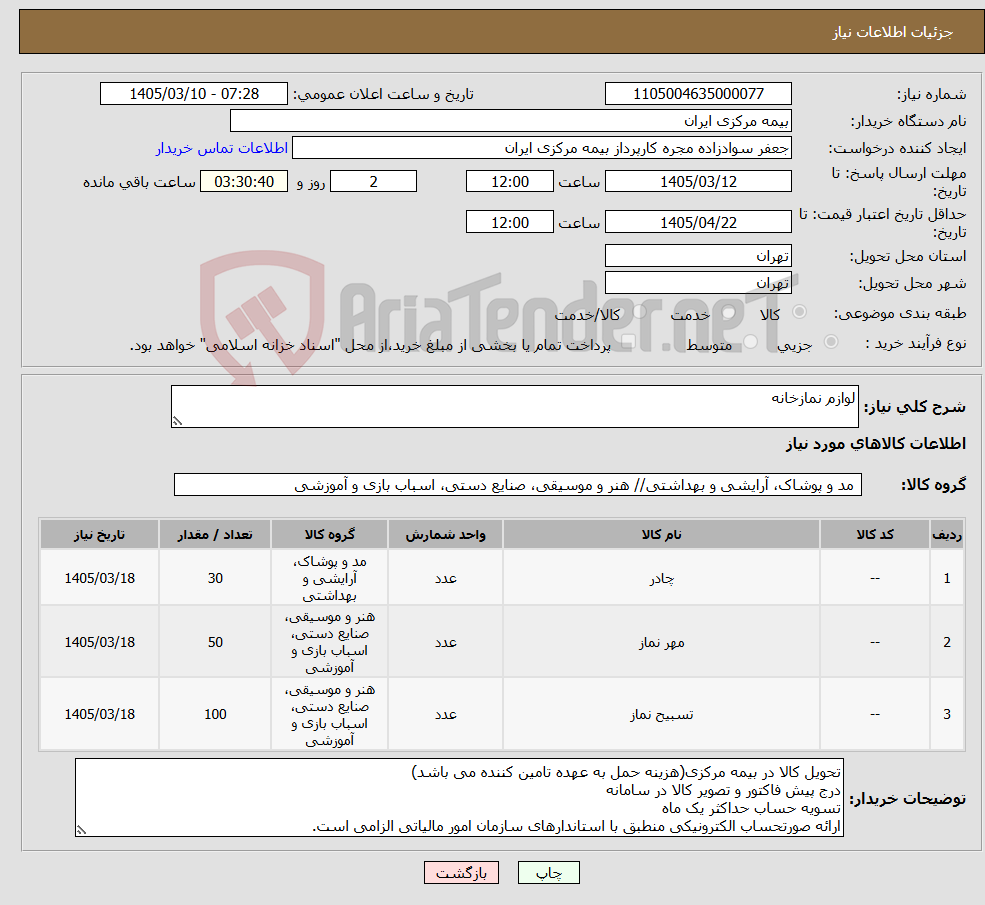Click quantity 30 in چادر row
Image resolution: width=985 pixels, height=905 pixels.
click(x=215, y=578)
